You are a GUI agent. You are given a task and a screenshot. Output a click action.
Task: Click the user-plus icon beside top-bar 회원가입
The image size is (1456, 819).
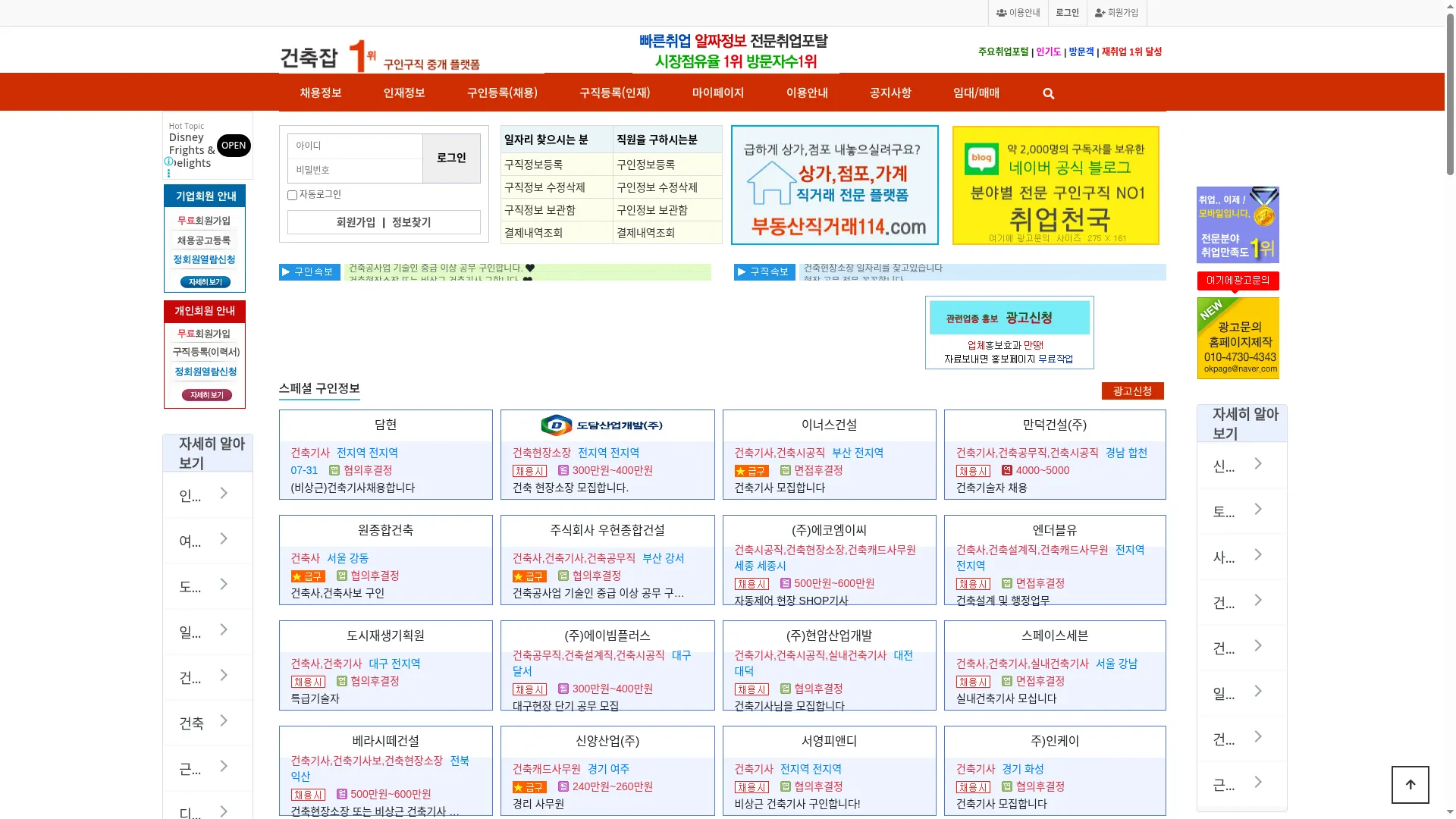1100,13
